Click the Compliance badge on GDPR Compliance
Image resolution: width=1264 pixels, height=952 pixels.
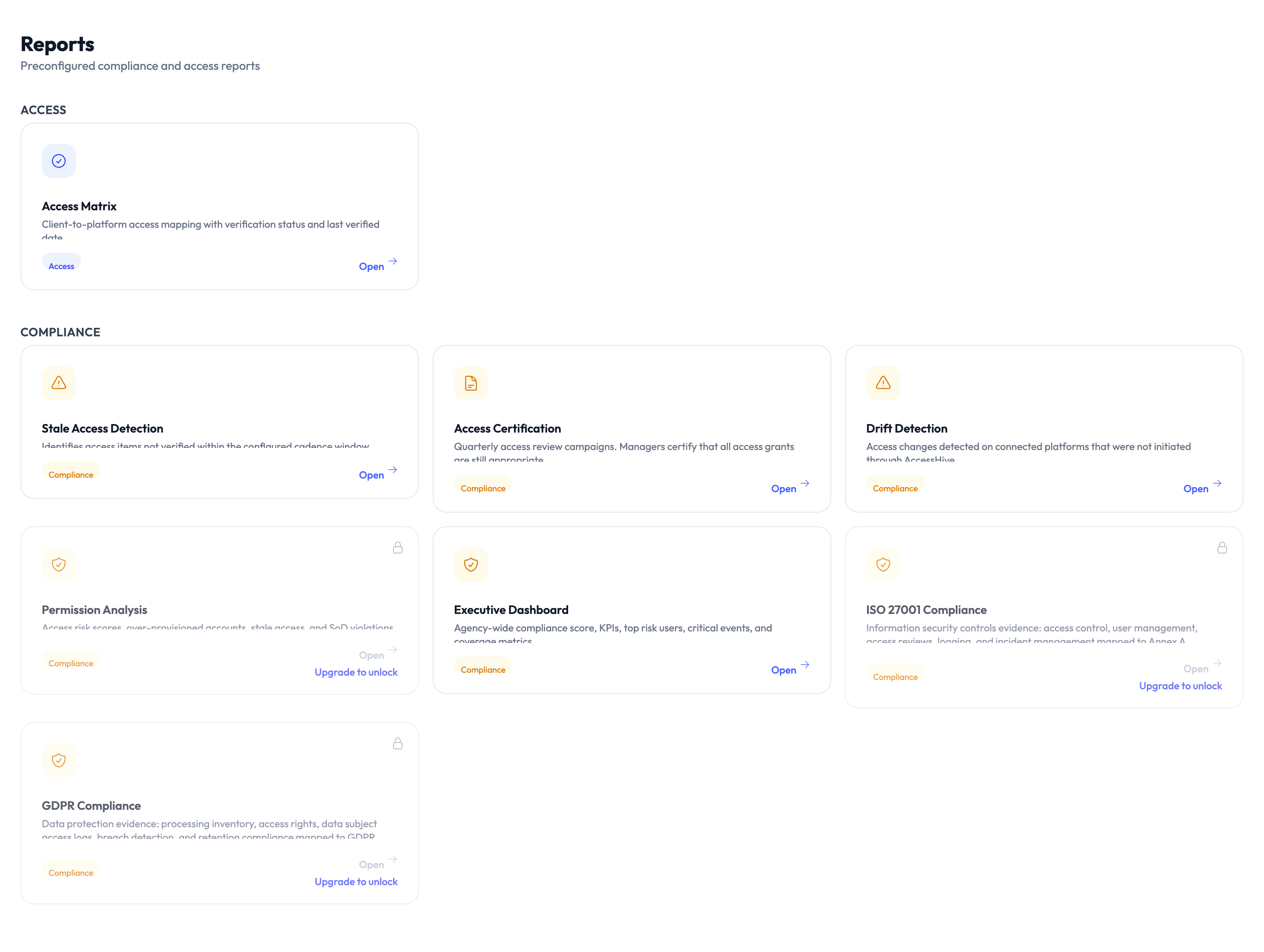coord(71,872)
